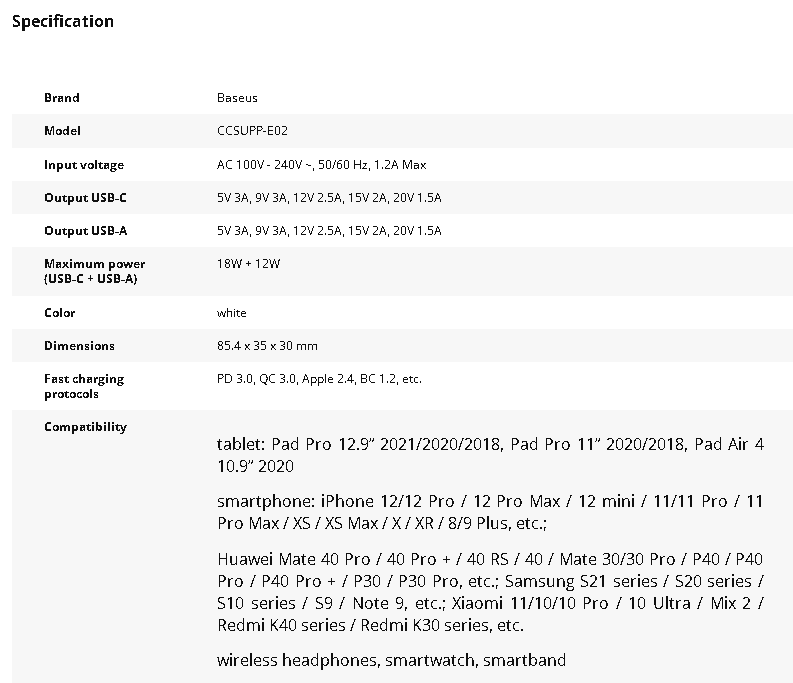793x683 pixels.
Task: Click the Model row label
Action: click(62, 131)
